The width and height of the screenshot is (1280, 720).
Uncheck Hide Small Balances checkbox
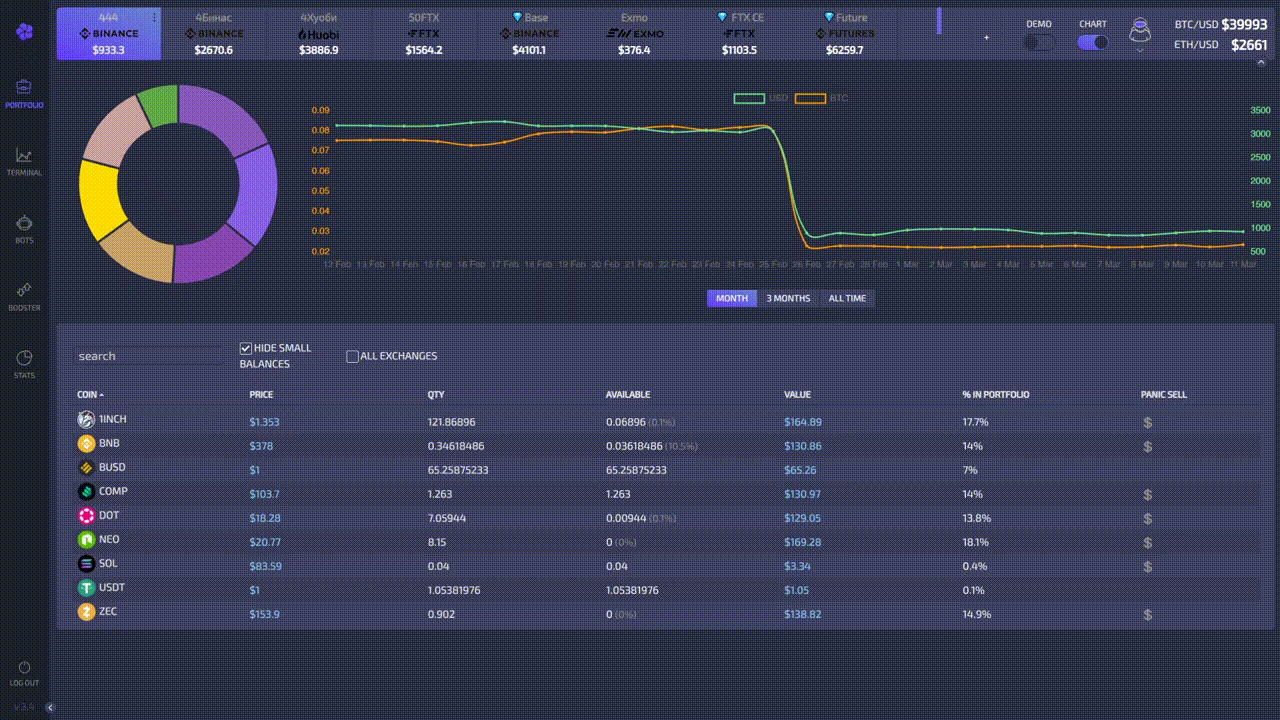click(246, 348)
